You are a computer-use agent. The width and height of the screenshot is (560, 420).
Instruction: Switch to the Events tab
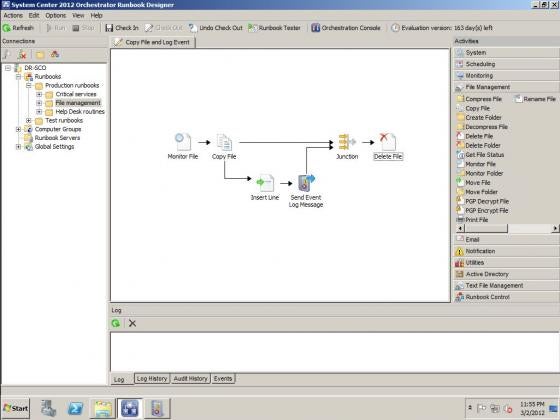(223, 379)
